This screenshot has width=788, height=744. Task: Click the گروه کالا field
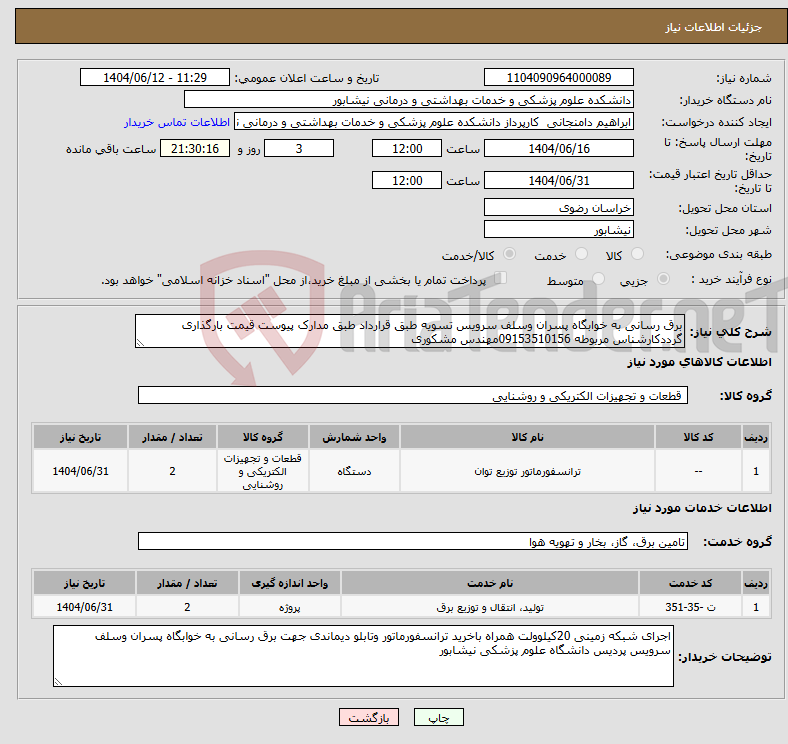point(413,395)
